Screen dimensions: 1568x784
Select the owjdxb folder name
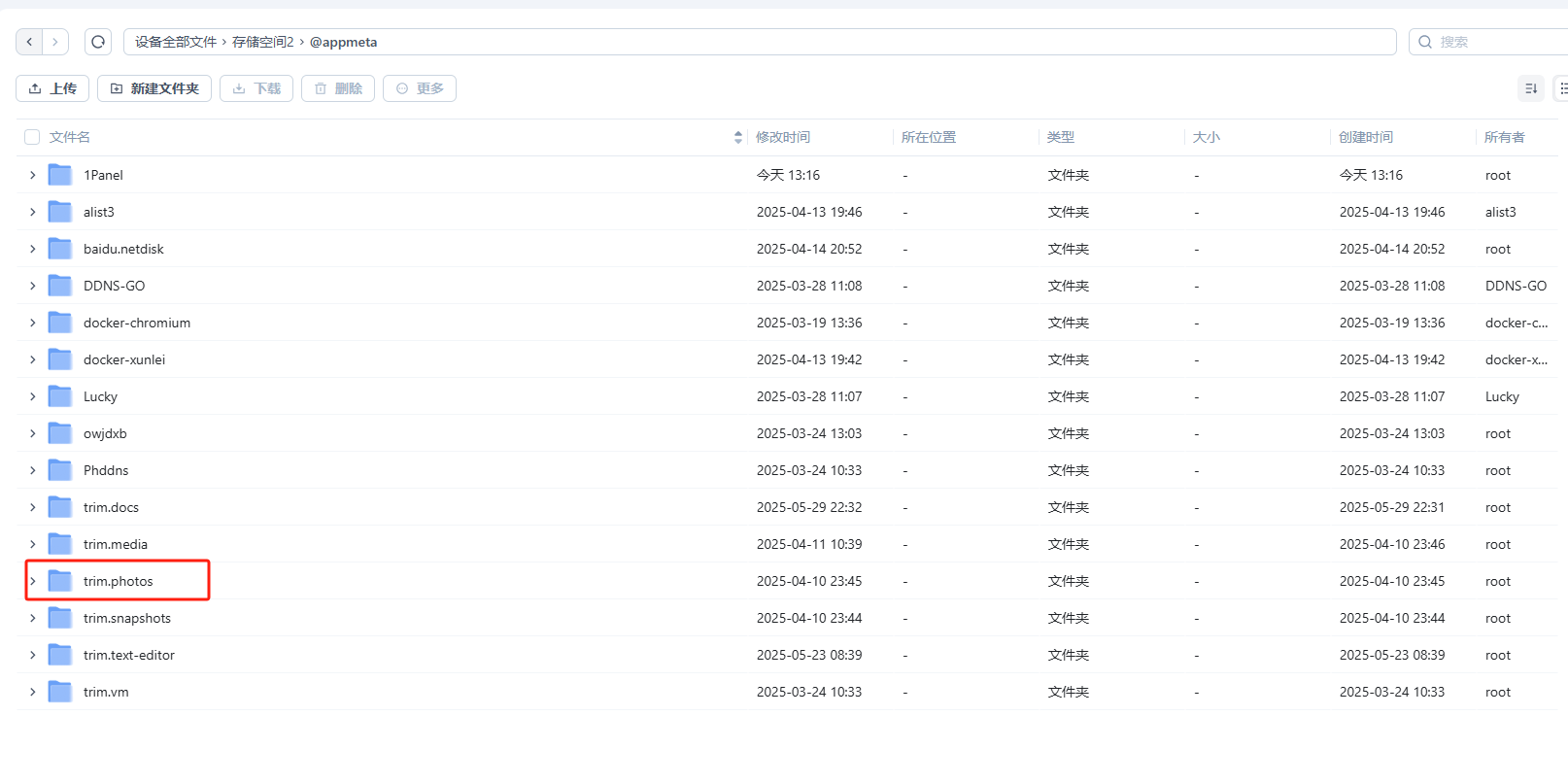(x=105, y=433)
